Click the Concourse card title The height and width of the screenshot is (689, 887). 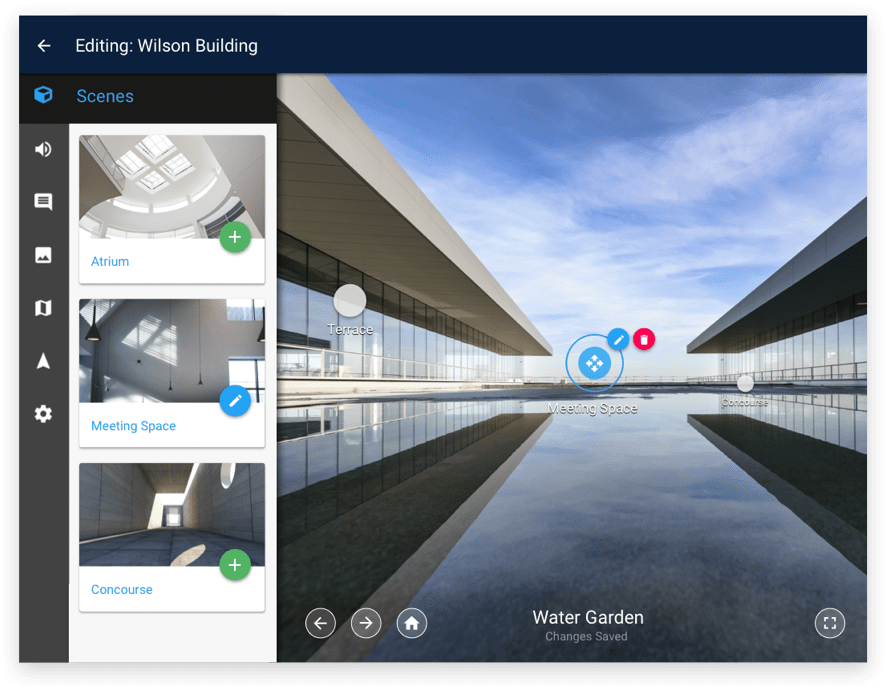tap(122, 589)
